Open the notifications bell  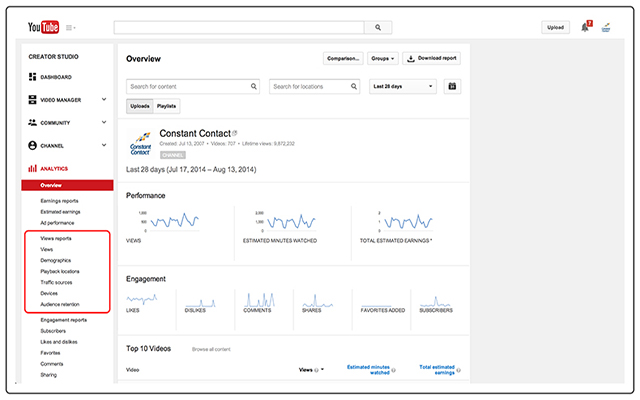pos(585,27)
